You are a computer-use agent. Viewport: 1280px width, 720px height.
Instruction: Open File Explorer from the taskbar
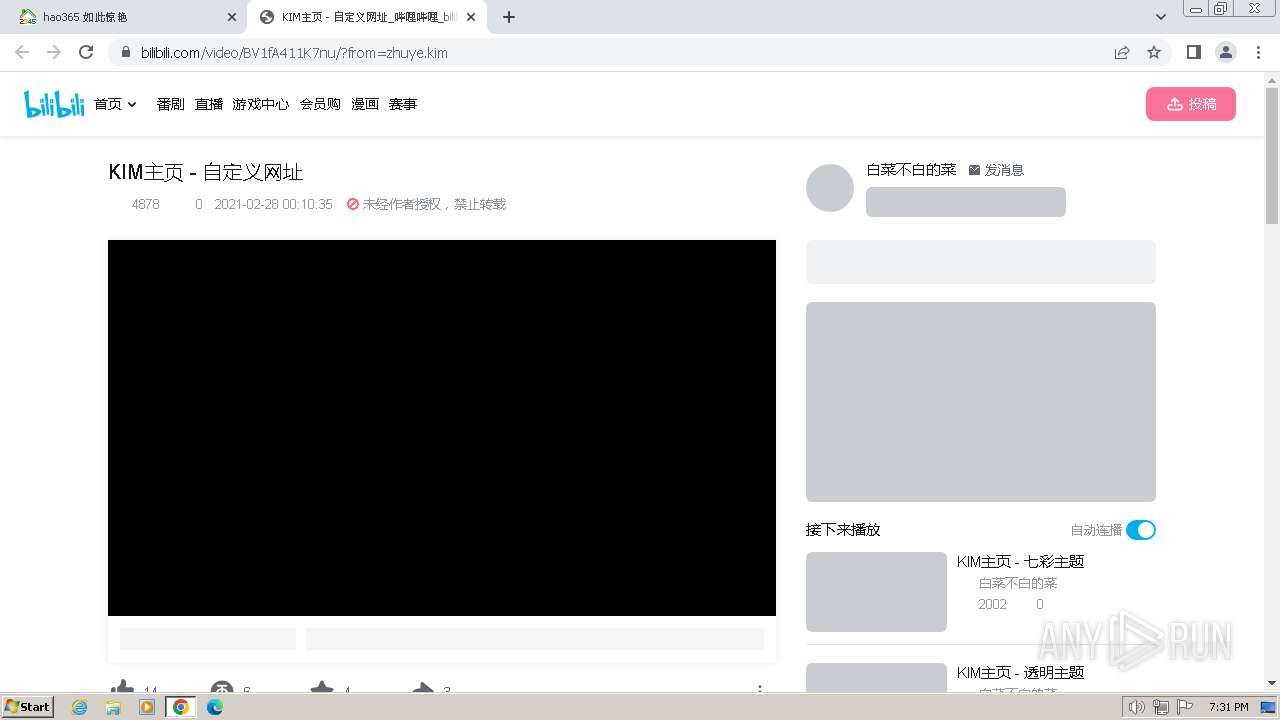tap(113, 707)
